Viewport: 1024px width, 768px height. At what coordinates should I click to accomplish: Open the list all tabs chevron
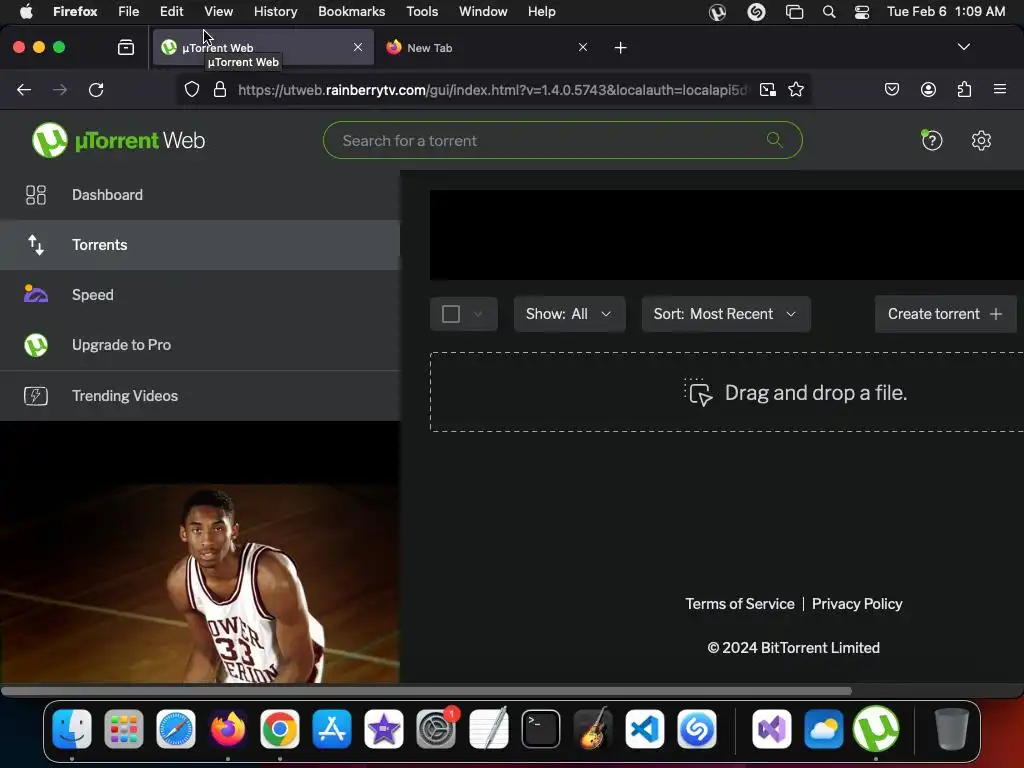[964, 47]
